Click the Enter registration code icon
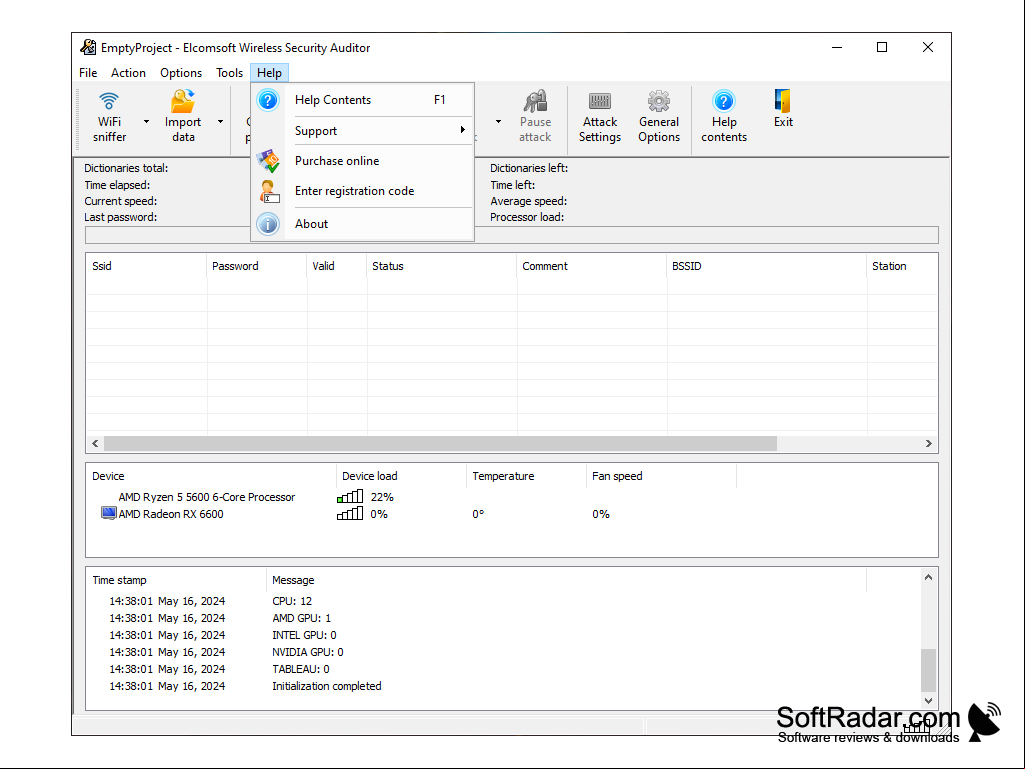Viewport: 1025px width, 769px height. tap(268, 192)
